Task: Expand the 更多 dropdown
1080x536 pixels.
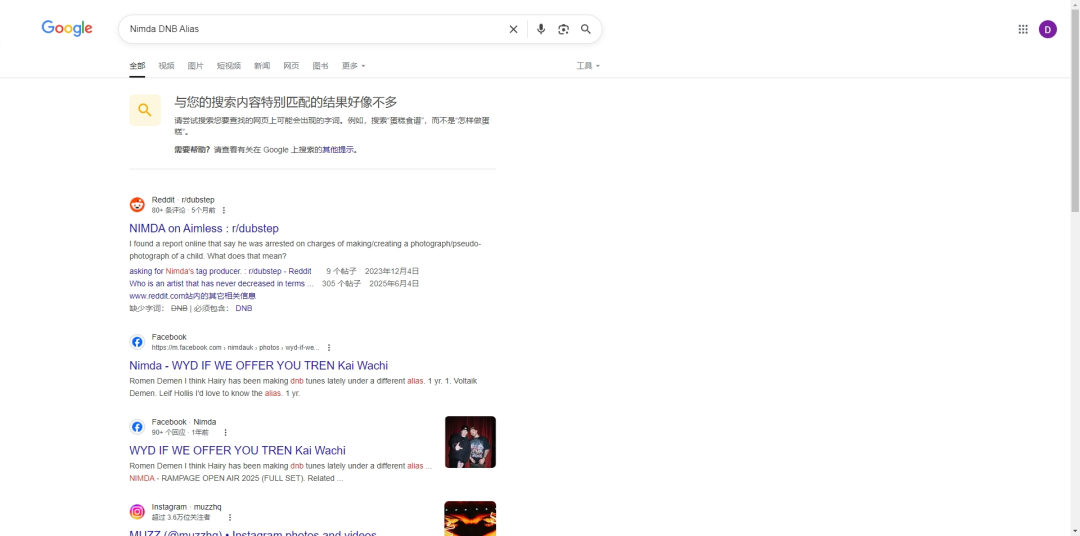Action: click(x=353, y=65)
